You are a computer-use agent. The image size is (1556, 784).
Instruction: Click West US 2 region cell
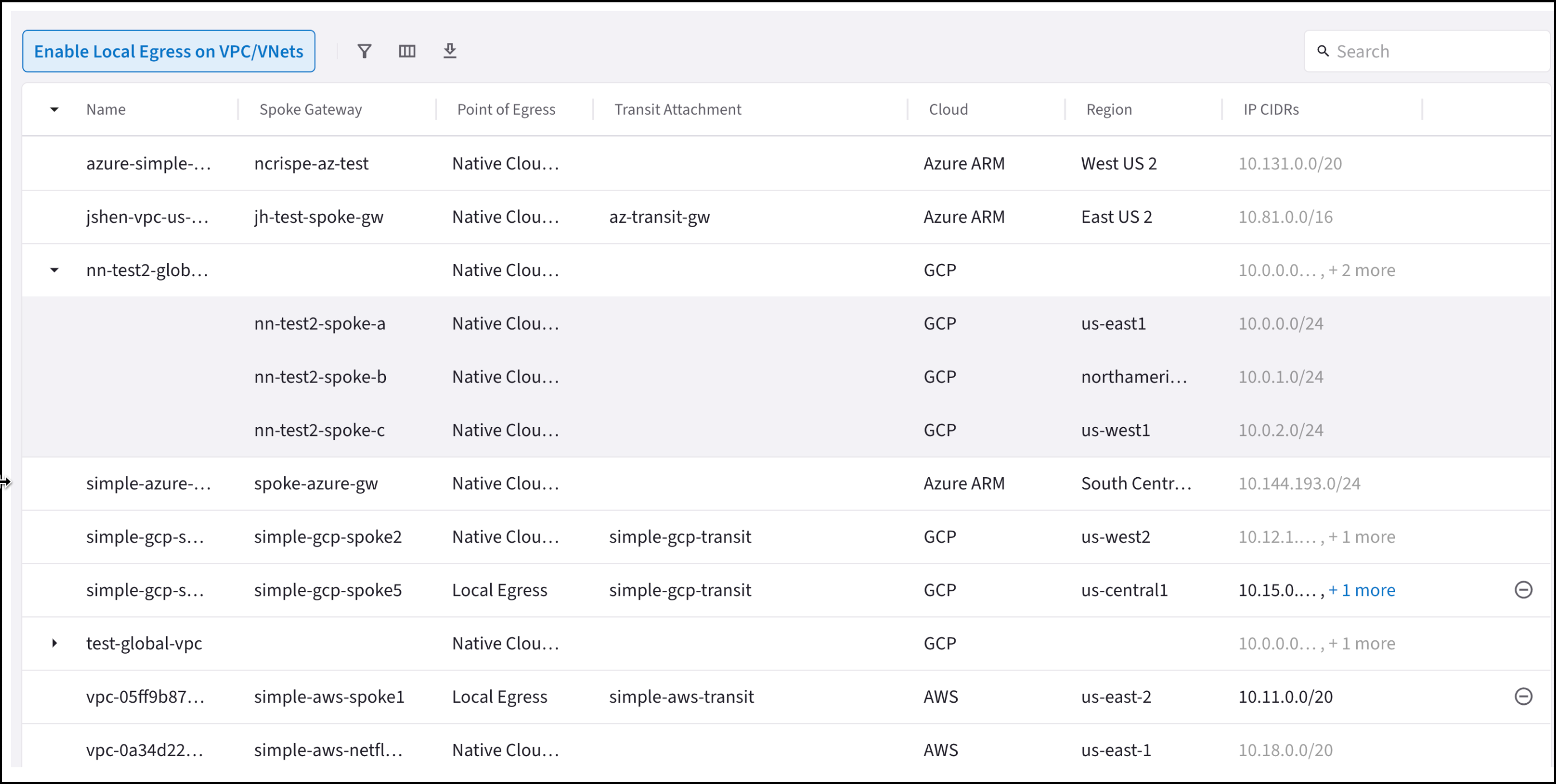1119,164
